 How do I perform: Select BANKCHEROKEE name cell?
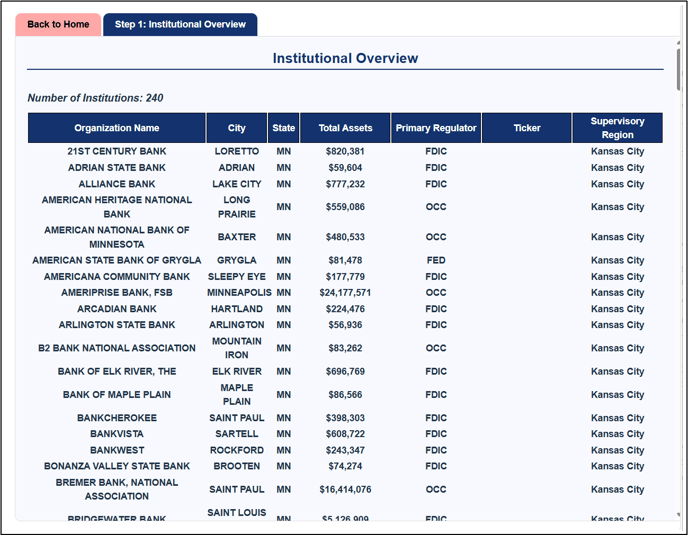coord(117,418)
